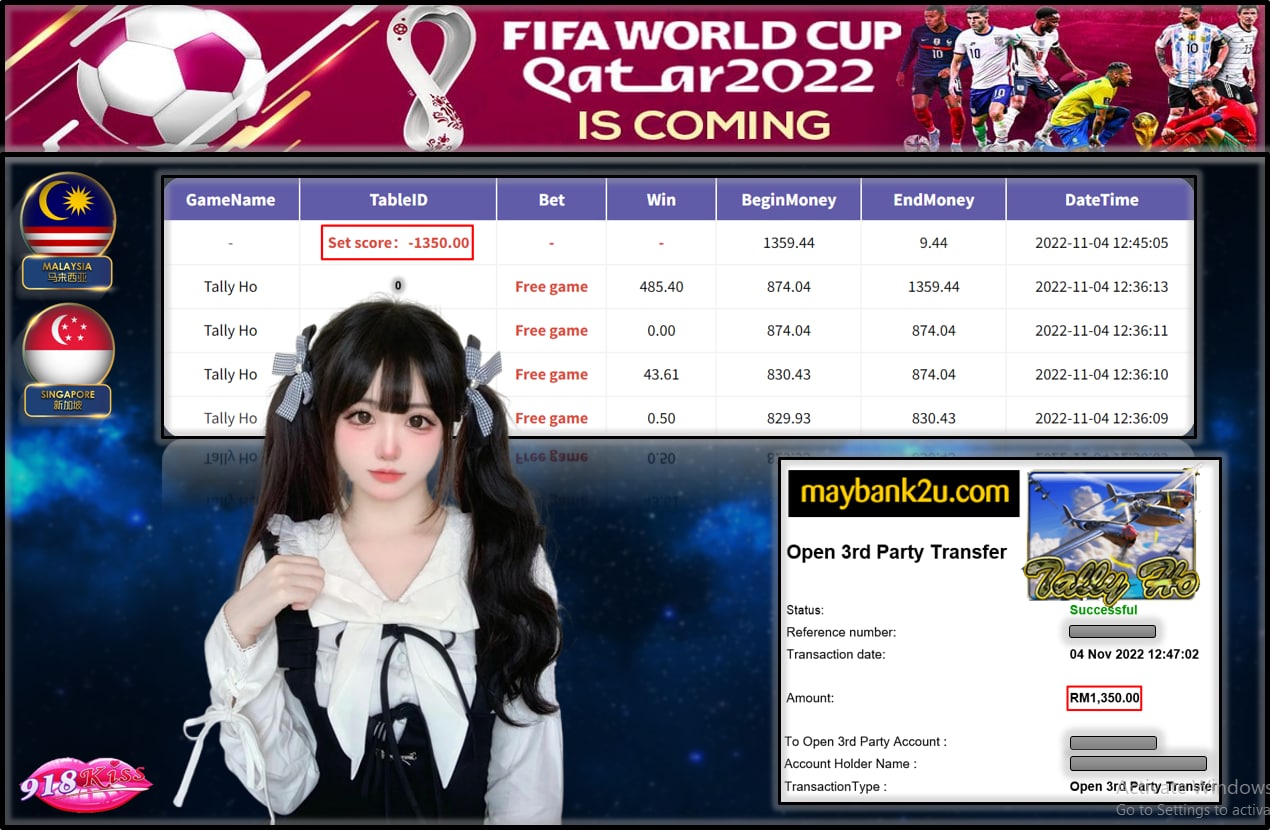
Task: Select the "TransactionType :" label
Action: (835, 787)
